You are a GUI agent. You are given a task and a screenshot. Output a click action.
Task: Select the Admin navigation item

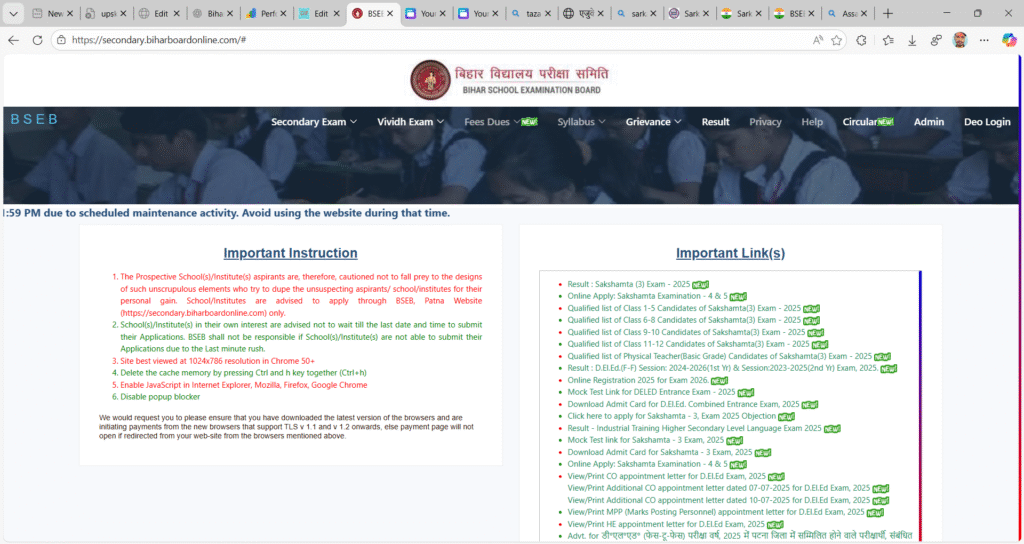coord(928,122)
